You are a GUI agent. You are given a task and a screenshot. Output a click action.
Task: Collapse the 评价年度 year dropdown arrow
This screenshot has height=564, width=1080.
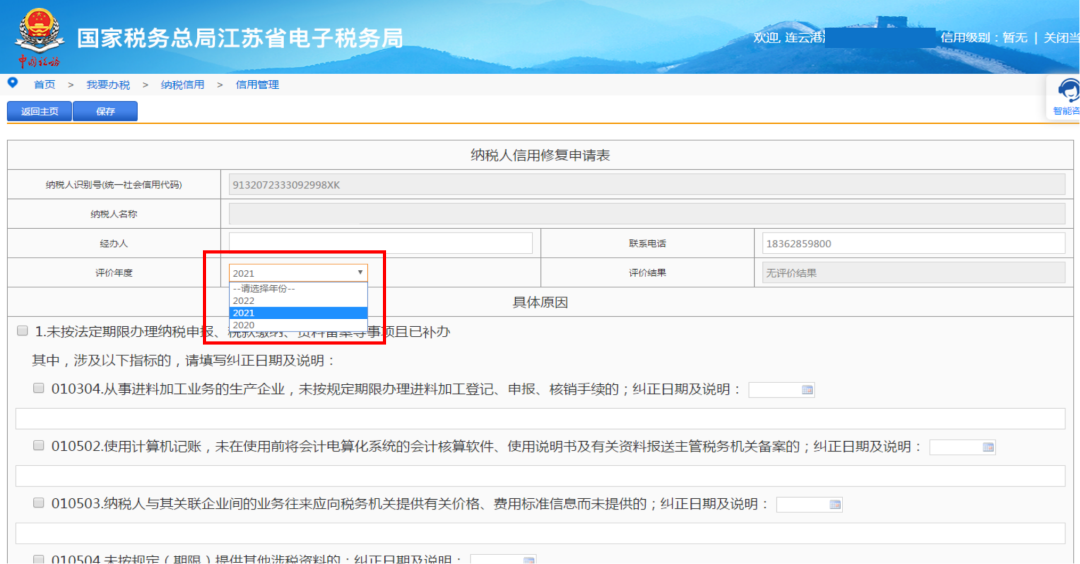click(359, 273)
